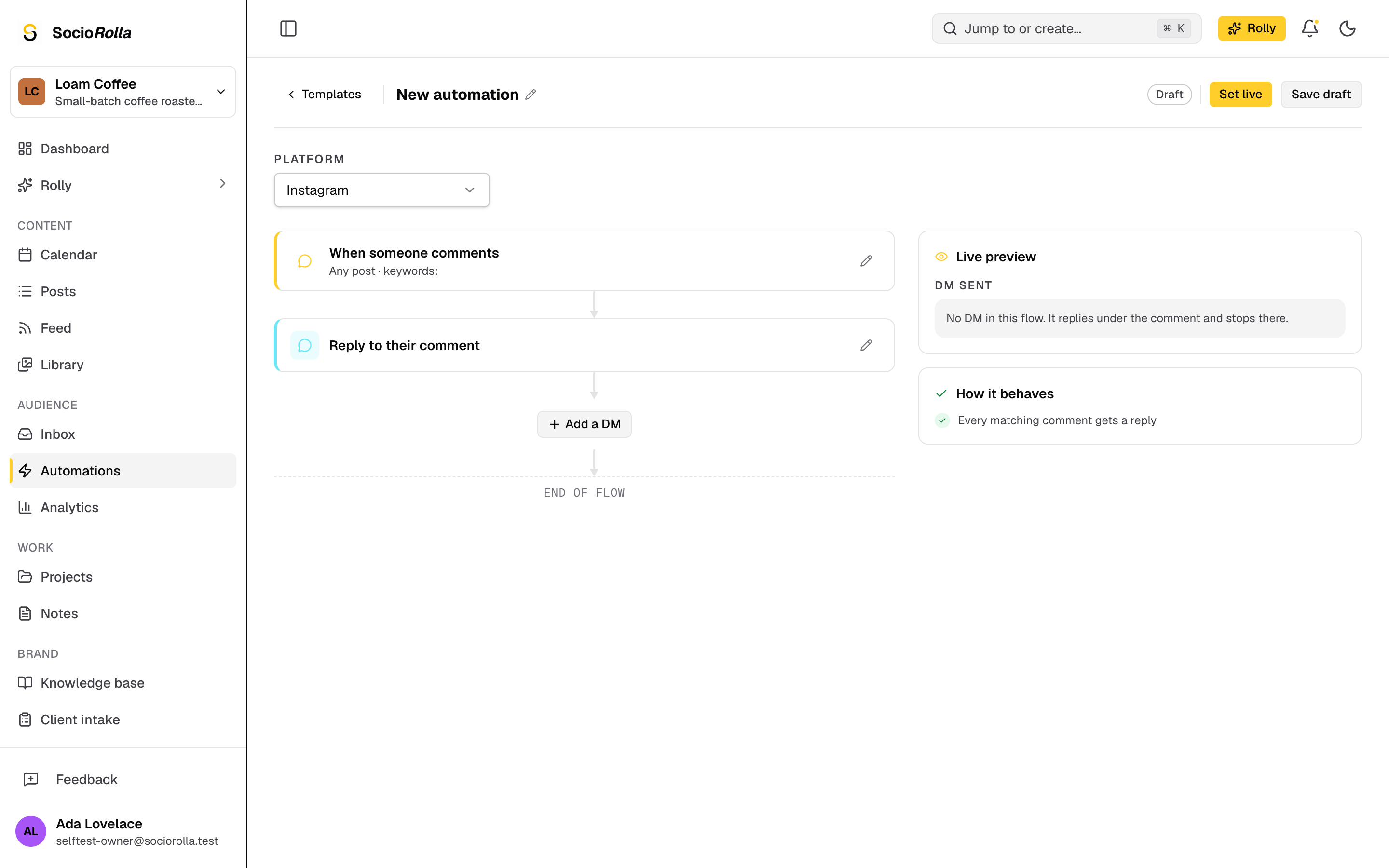Click the Live preview eye icon
The width and height of the screenshot is (1389, 868).
point(941,257)
